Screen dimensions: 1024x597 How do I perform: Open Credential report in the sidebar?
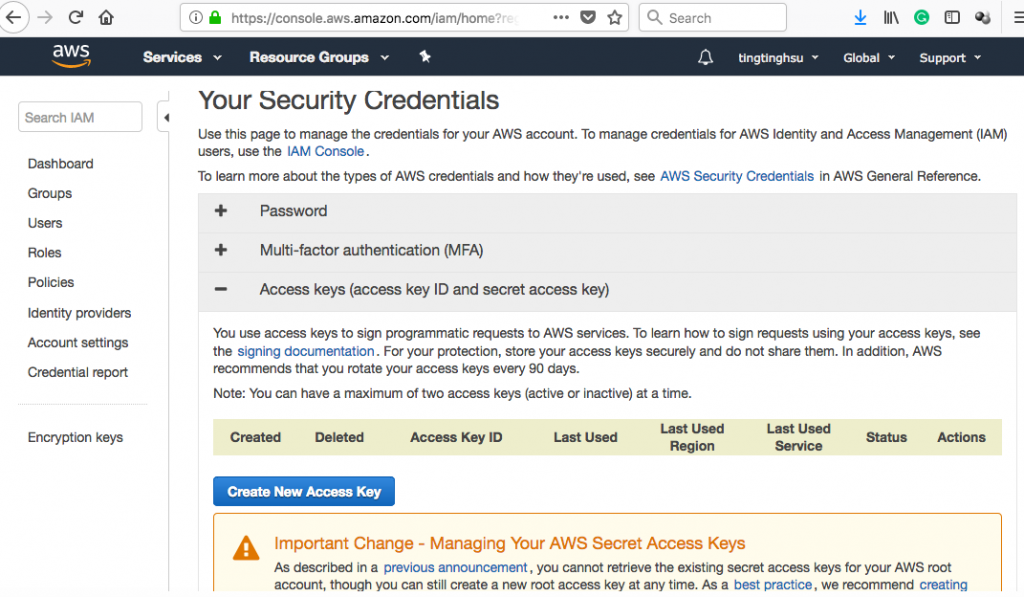[78, 372]
